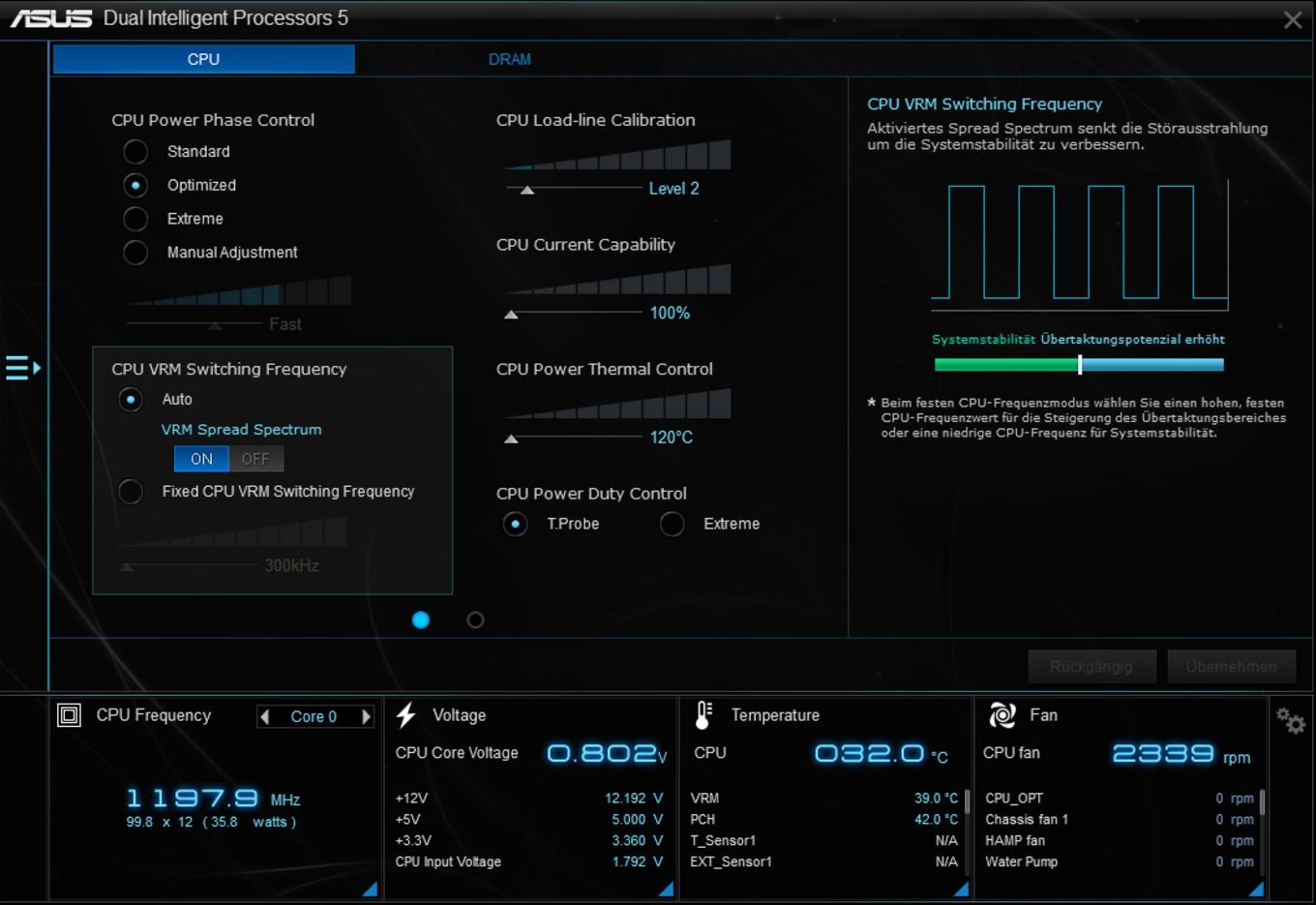1316x905 pixels.
Task: Click the PCH temperature row
Action: (x=824, y=820)
